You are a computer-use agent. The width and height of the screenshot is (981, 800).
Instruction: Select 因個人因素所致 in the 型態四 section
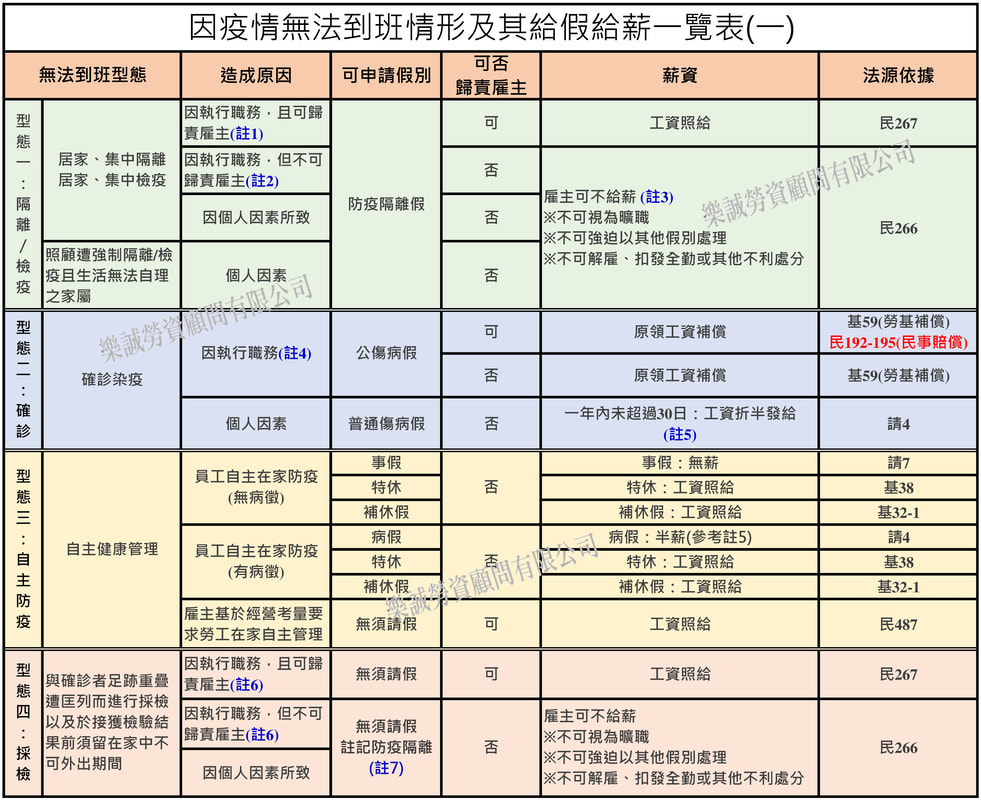[256, 772]
